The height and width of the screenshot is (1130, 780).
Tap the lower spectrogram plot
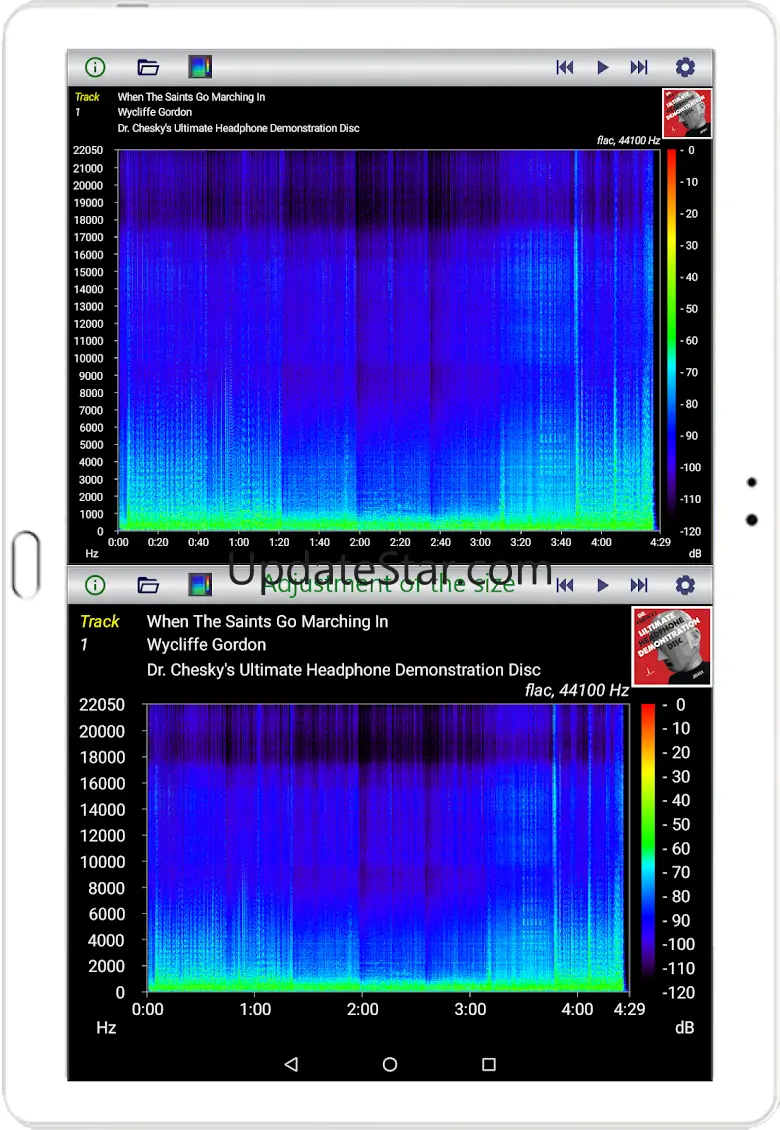[387, 848]
